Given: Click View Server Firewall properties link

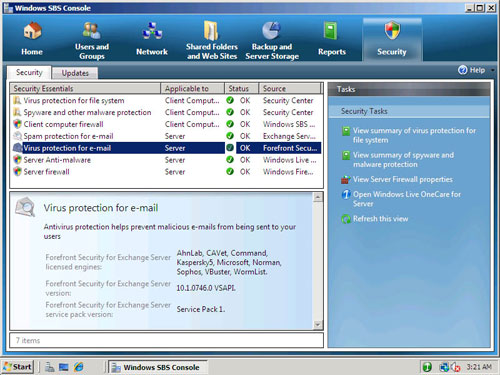Looking at the screenshot, I should (x=403, y=179).
